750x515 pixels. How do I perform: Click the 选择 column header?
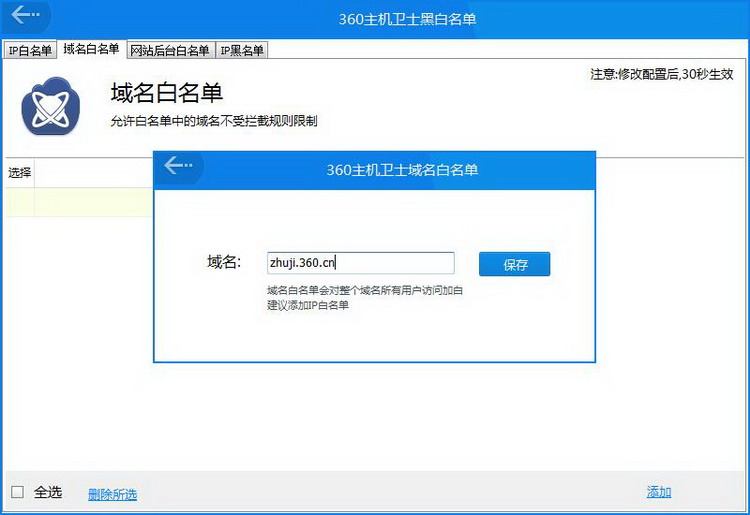point(20,172)
